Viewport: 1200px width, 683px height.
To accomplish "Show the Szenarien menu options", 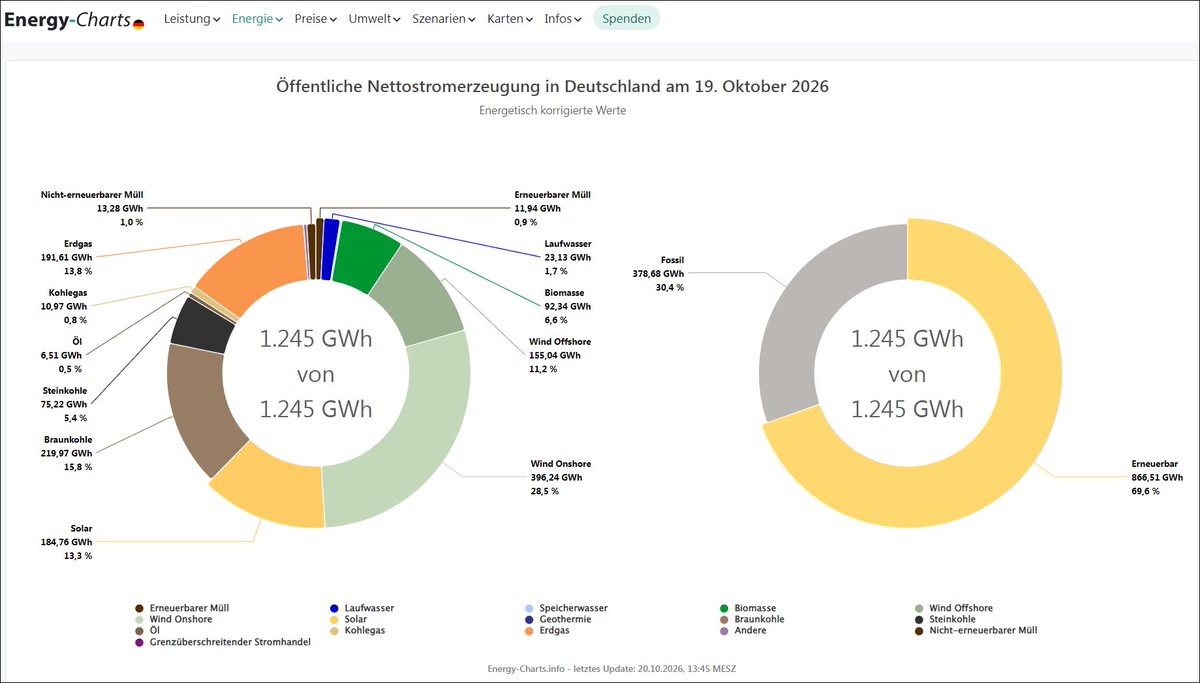I will click(x=444, y=19).
